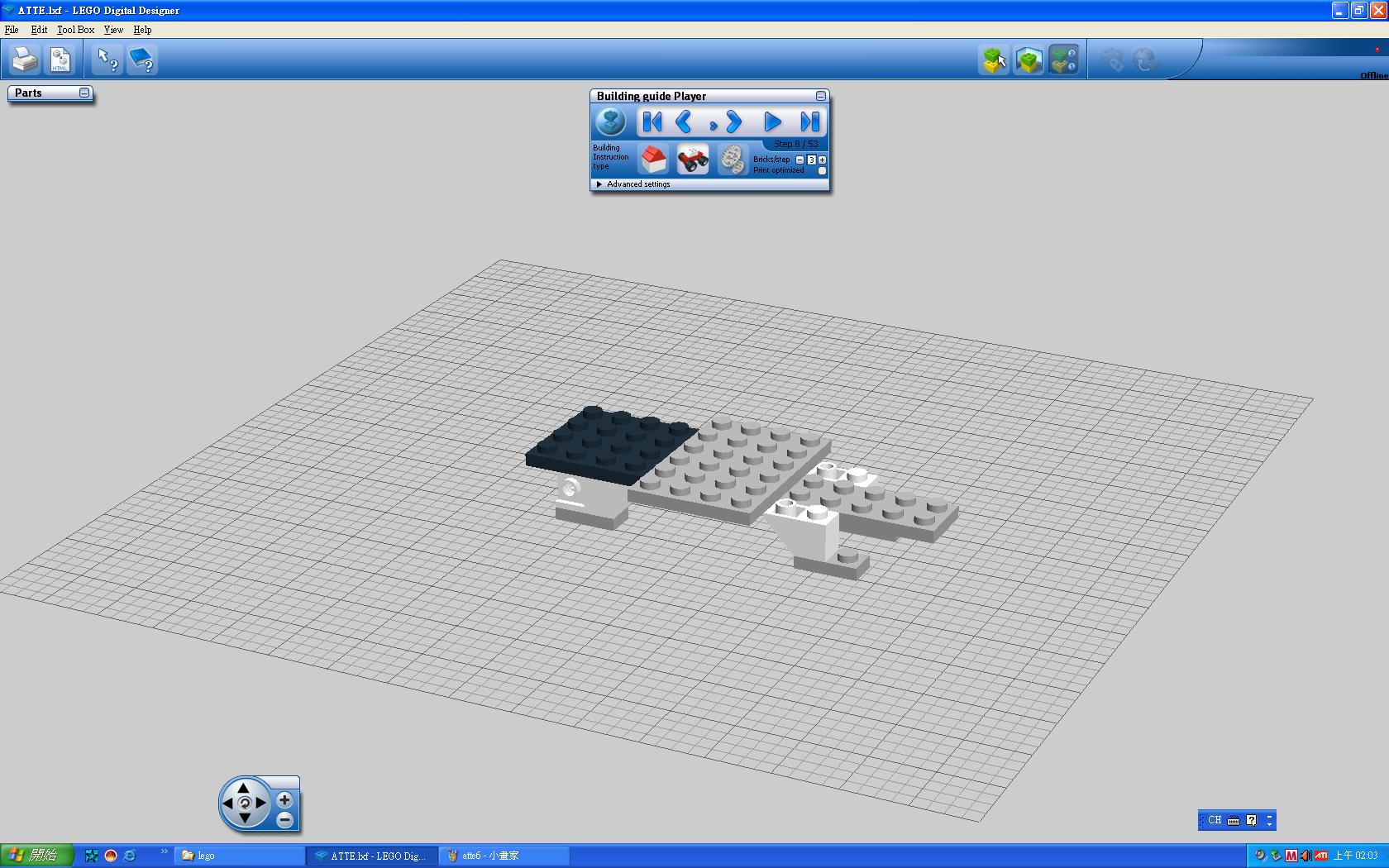The height and width of the screenshot is (868, 1389).
Task: Switch to the lego folder taskbar window
Action: [x=239, y=856]
